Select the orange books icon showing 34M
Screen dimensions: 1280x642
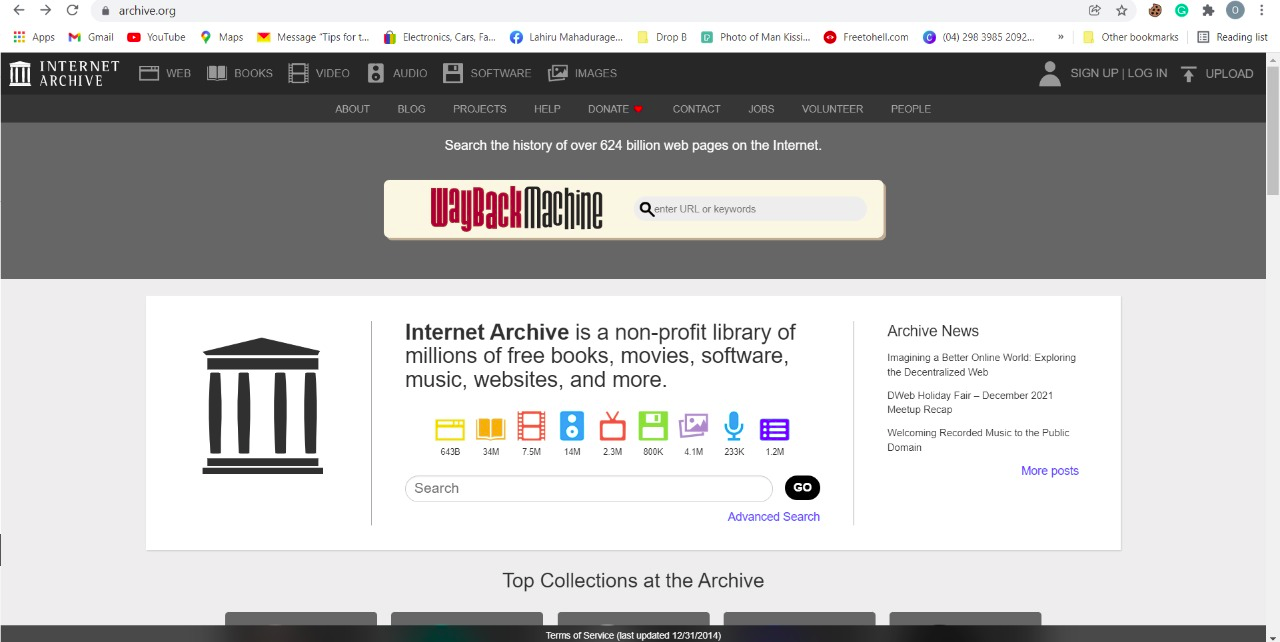coord(491,429)
